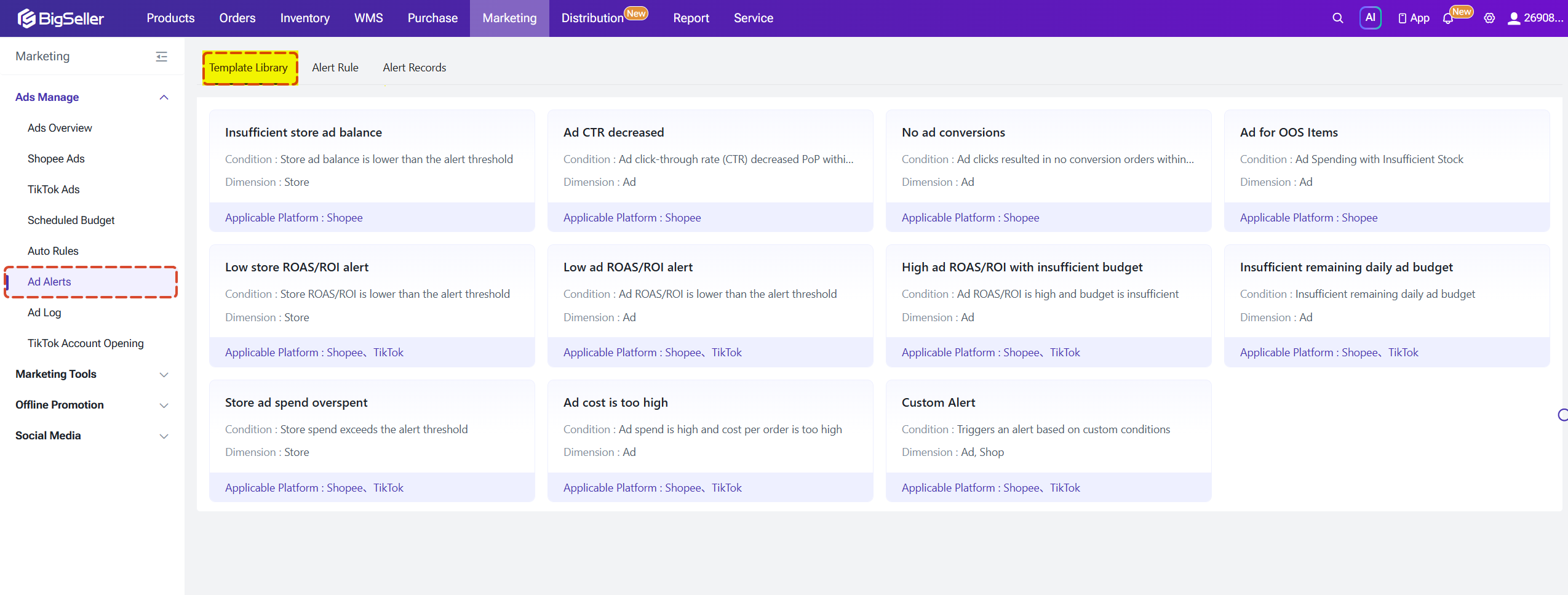The image size is (1568, 595).
Task: Open the Purchase menu
Action: click(x=432, y=18)
